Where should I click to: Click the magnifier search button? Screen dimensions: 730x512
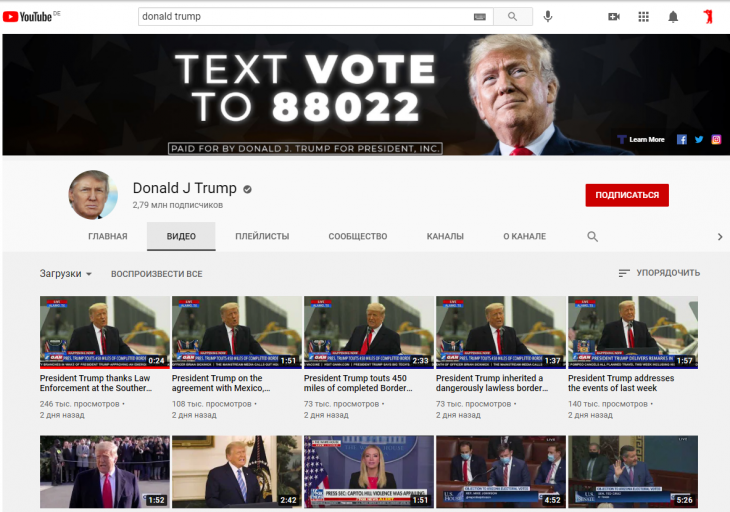tap(513, 17)
